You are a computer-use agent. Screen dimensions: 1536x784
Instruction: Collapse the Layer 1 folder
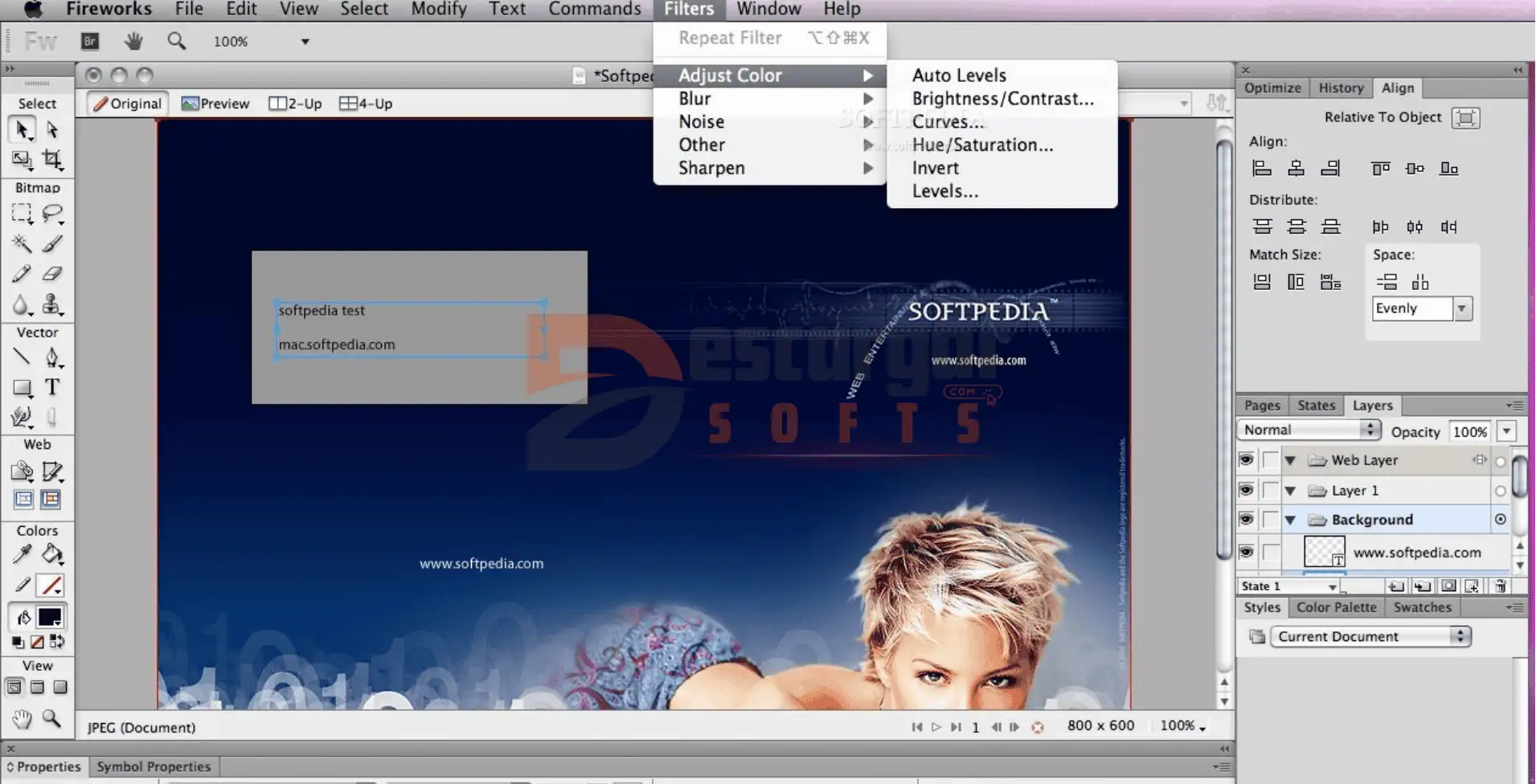[1290, 490]
